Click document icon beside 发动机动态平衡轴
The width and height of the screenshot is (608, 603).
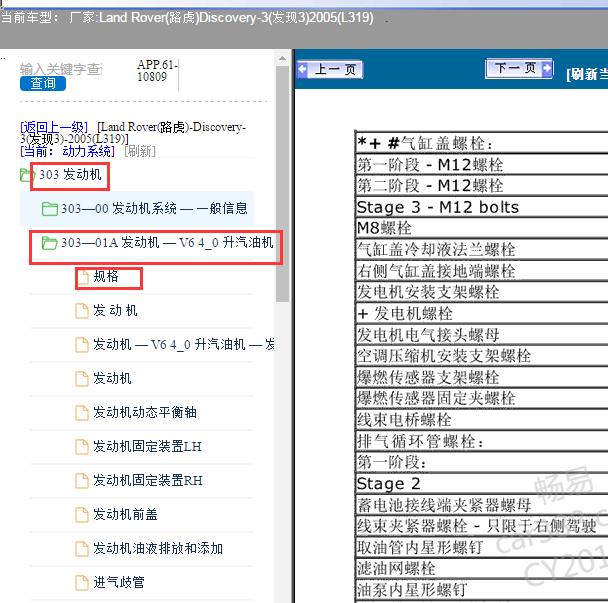coord(82,413)
